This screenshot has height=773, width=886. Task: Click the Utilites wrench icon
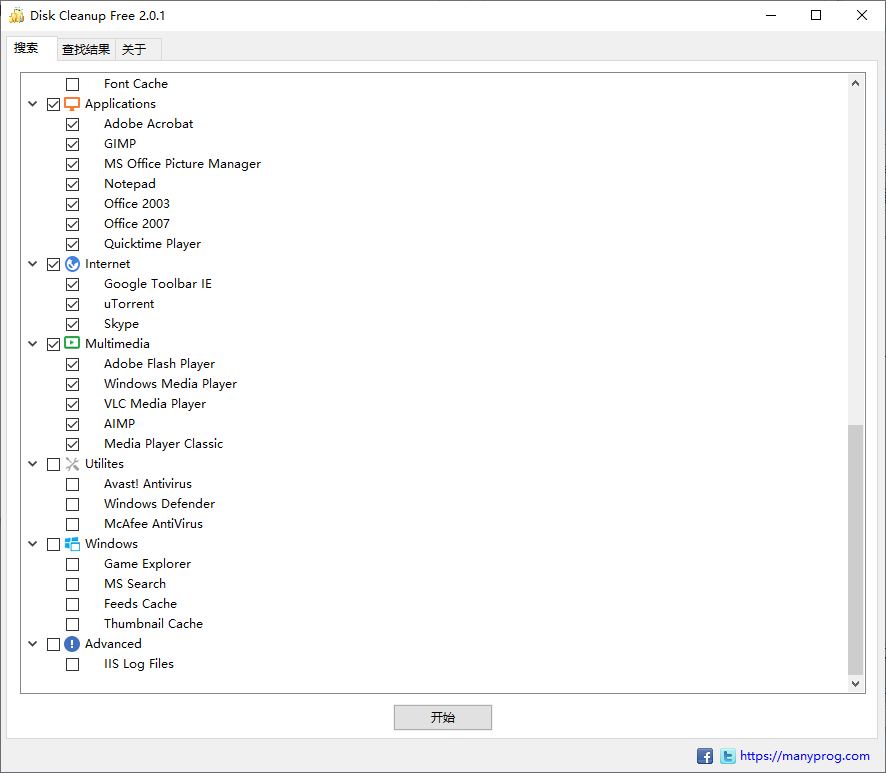[71, 463]
